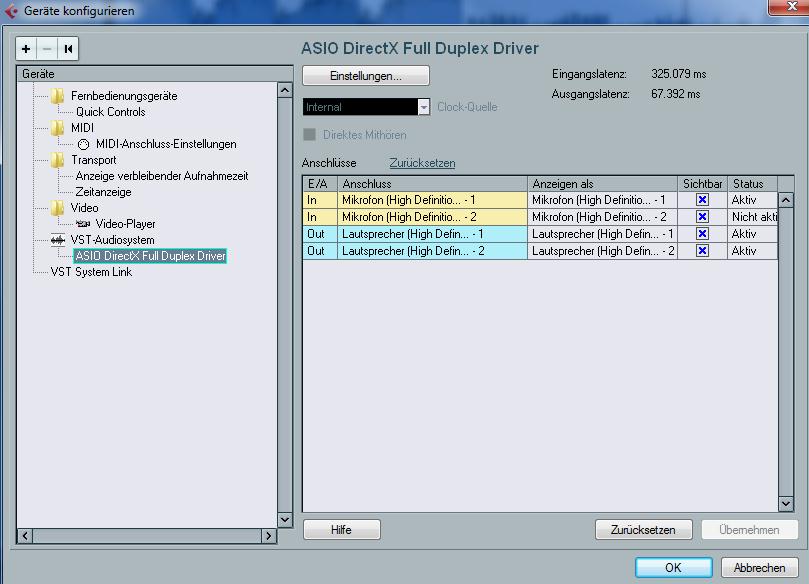Click the Sichtbar column header
This screenshot has height=584, width=809.
tap(702, 184)
